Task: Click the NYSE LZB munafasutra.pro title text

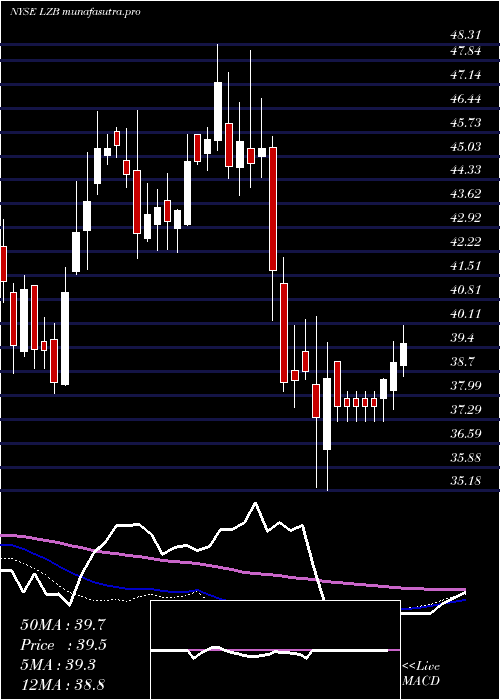Action: click(x=75, y=12)
